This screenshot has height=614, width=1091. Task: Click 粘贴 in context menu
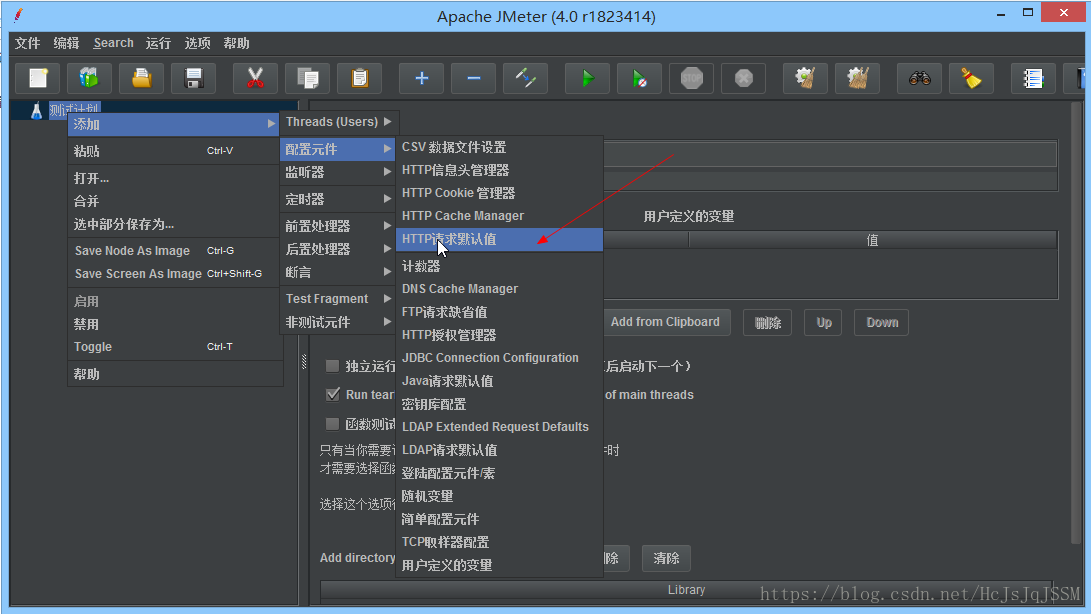(x=175, y=151)
